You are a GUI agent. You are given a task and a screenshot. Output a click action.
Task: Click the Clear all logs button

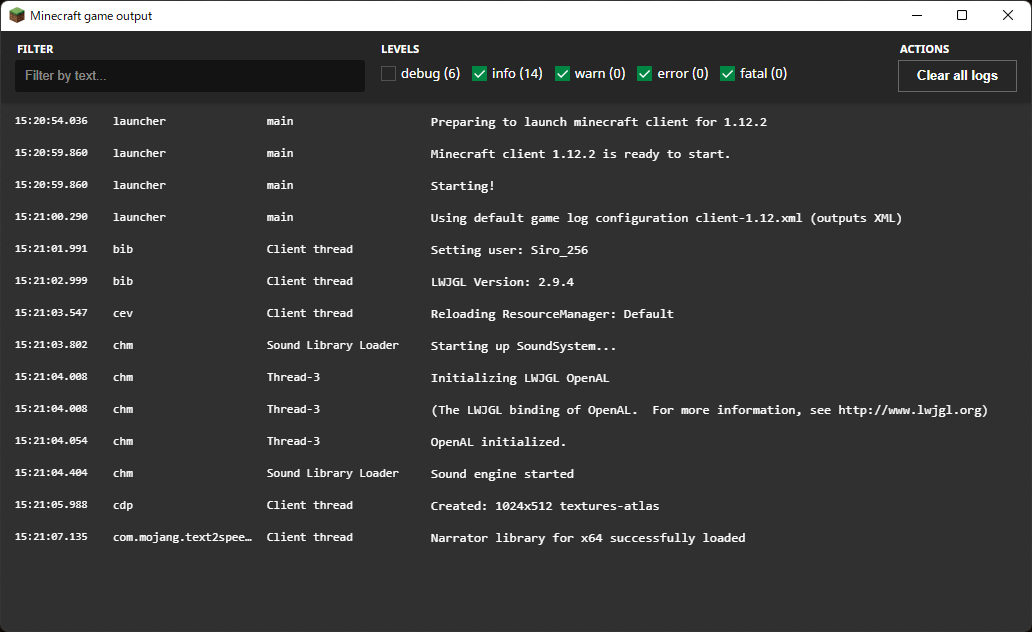(x=957, y=76)
